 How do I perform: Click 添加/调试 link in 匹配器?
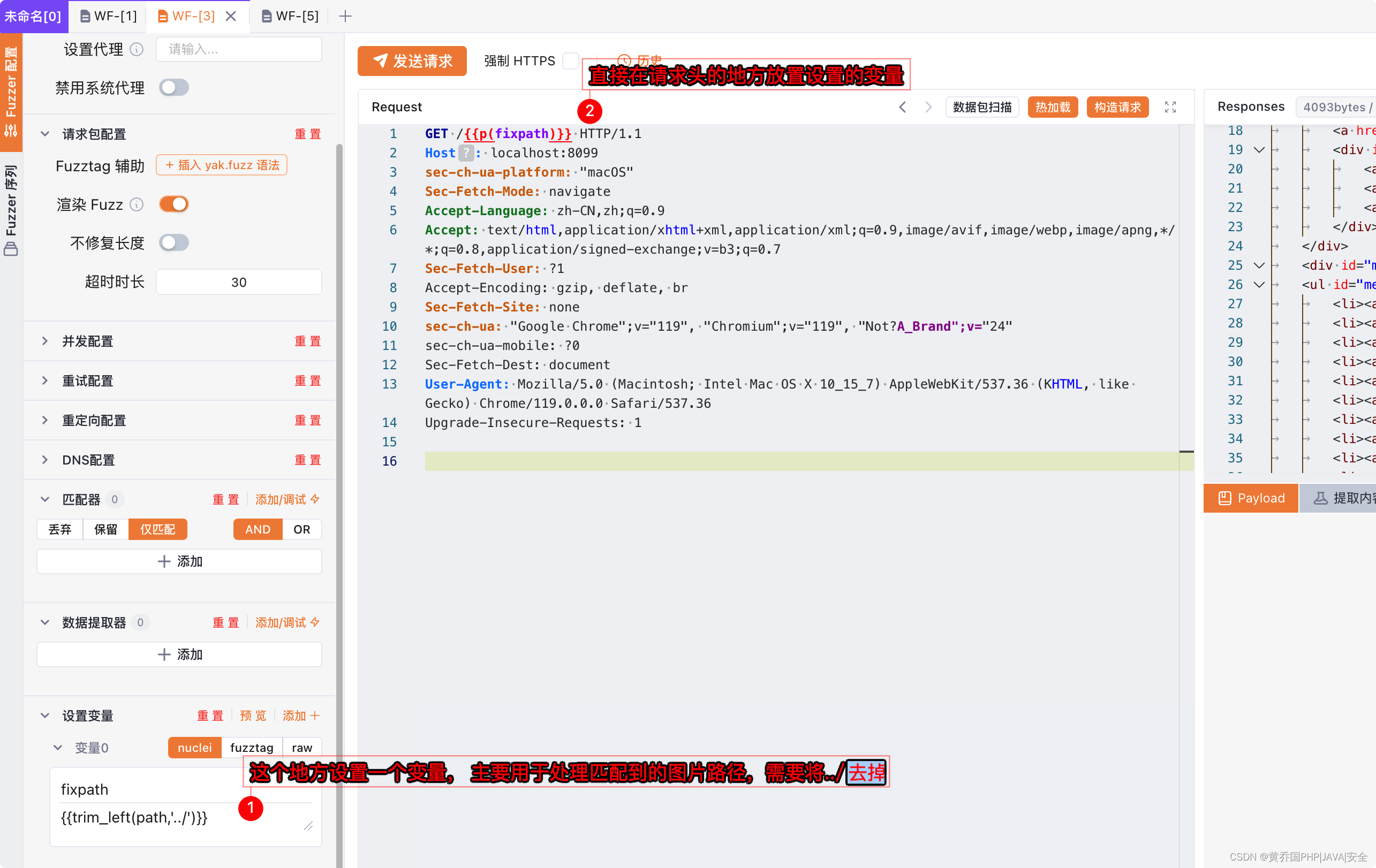coord(288,499)
